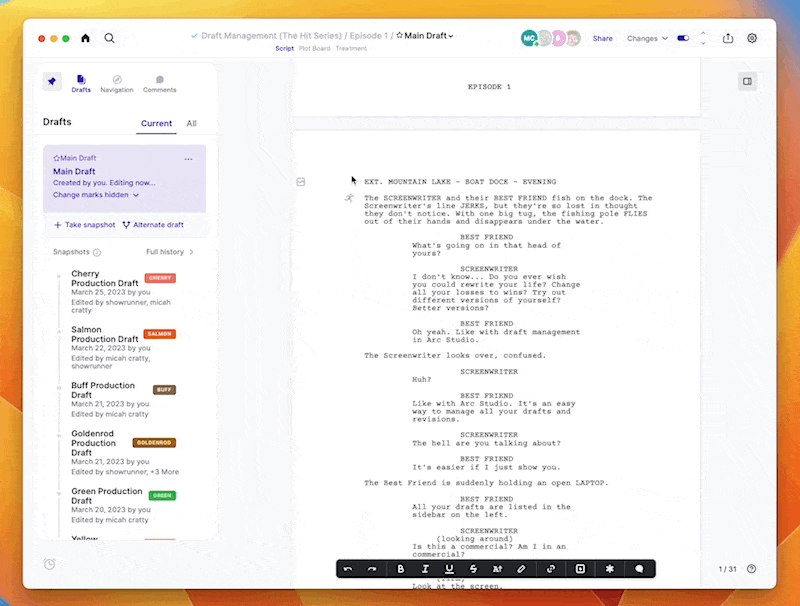The width and height of the screenshot is (800, 606).
Task: Click the action element type icon
Action: pyautogui.click(x=349, y=198)
